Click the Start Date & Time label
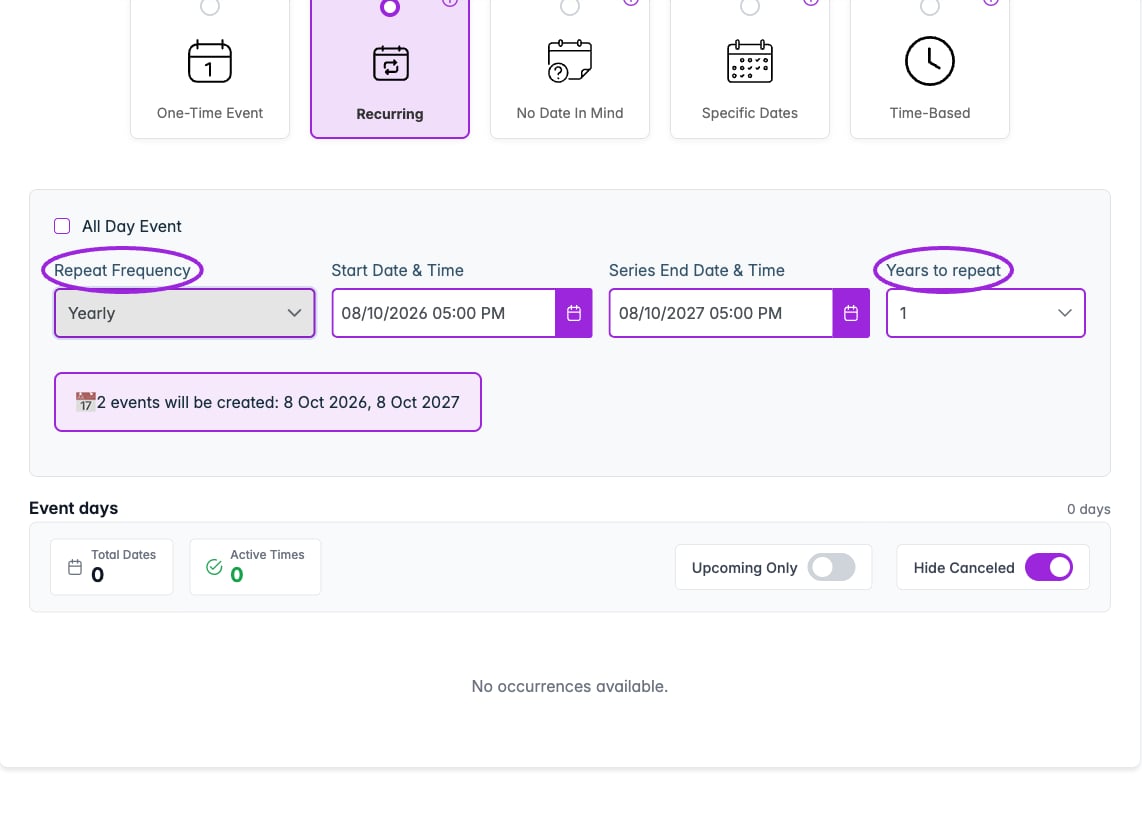Viewport: 1142px width, 820px height. pos(398,270)
